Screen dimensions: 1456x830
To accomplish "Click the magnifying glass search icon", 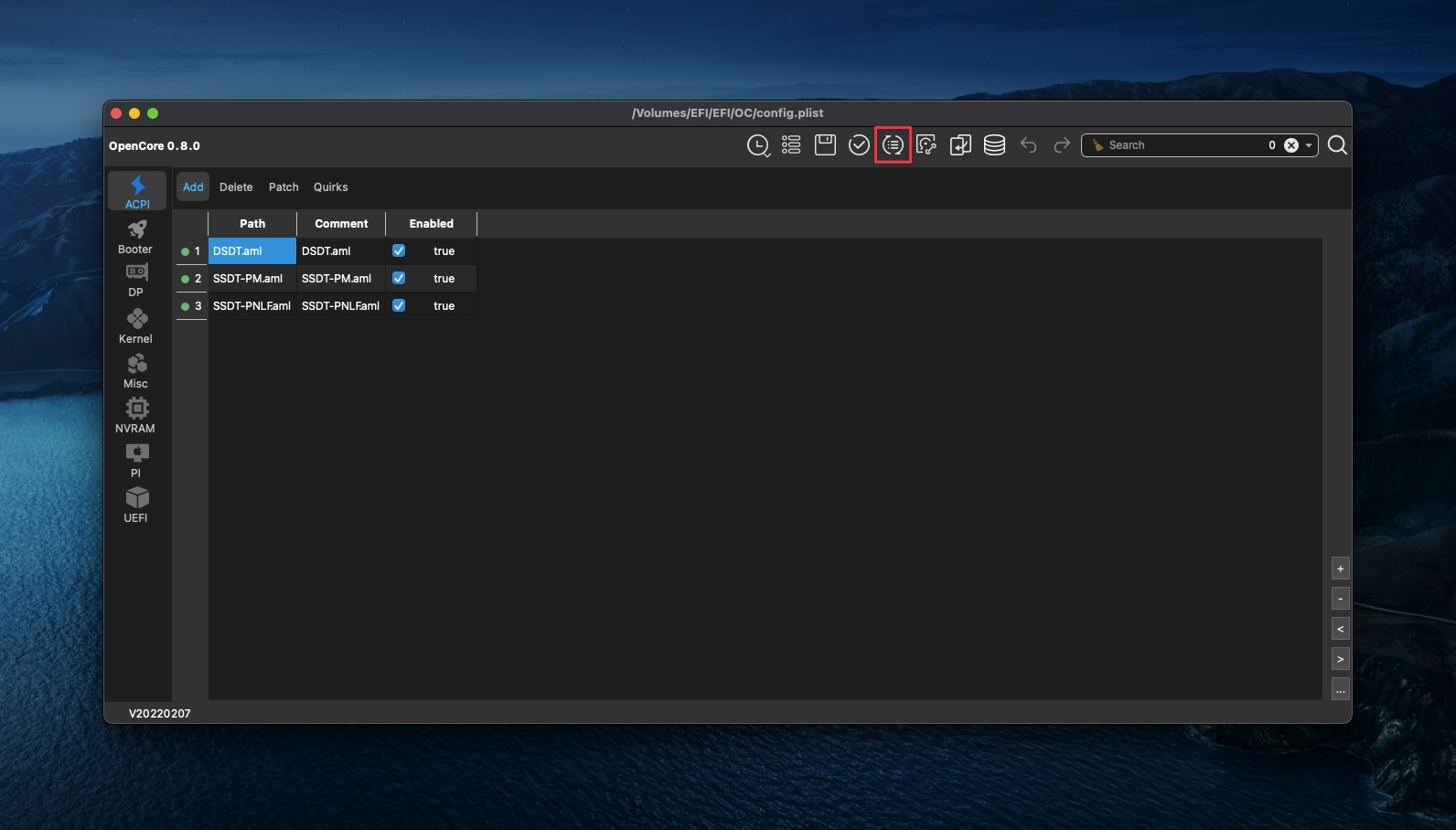I will point(1336,145).
